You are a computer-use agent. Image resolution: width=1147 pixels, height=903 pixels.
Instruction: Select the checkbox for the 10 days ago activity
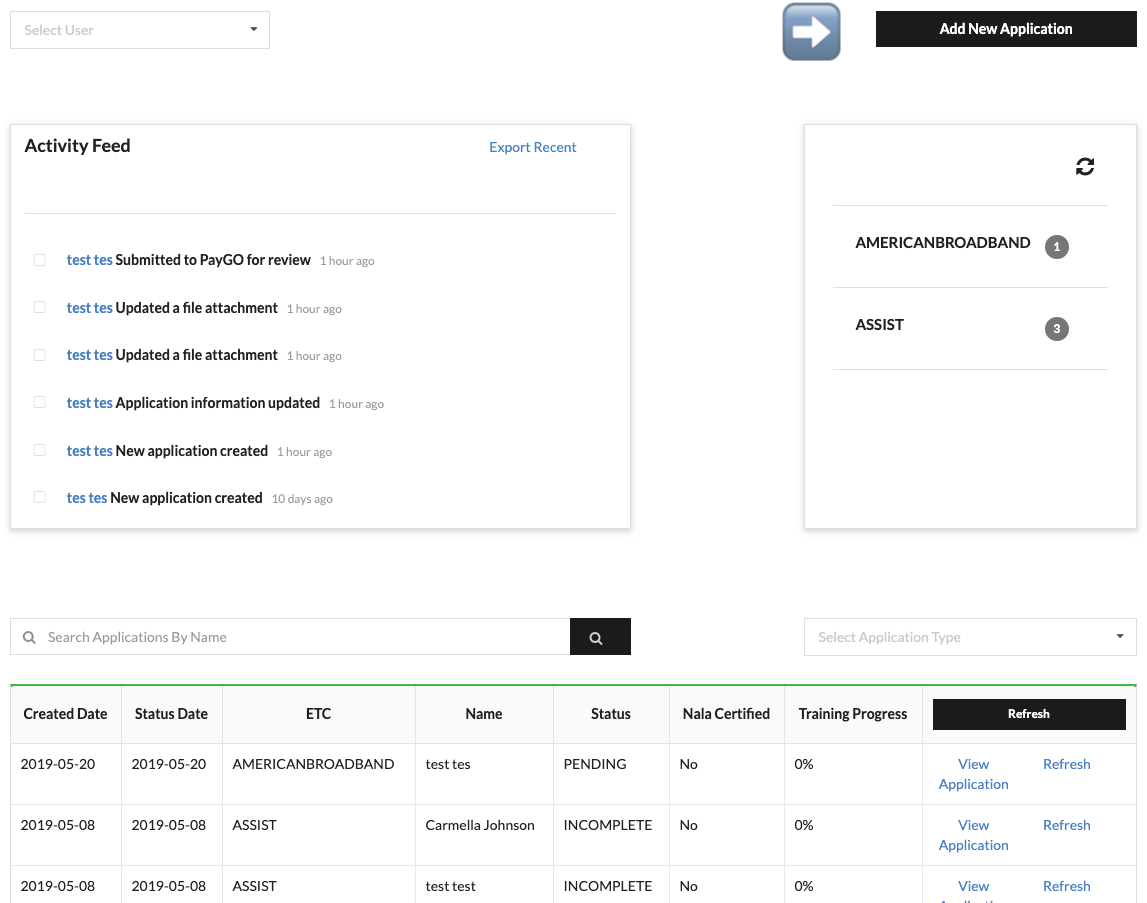pyautogui.click(x=40, y=497)
